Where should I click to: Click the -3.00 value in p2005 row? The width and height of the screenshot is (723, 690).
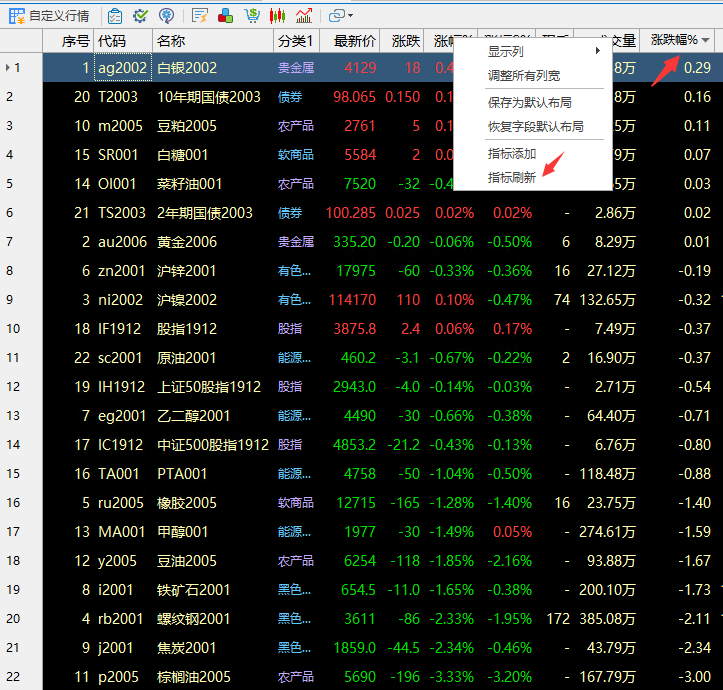tap(694, 677)
